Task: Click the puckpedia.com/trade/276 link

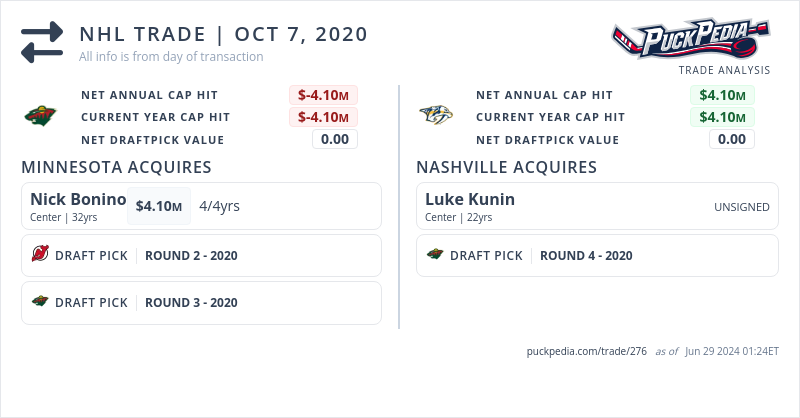Action: point(586,352)
